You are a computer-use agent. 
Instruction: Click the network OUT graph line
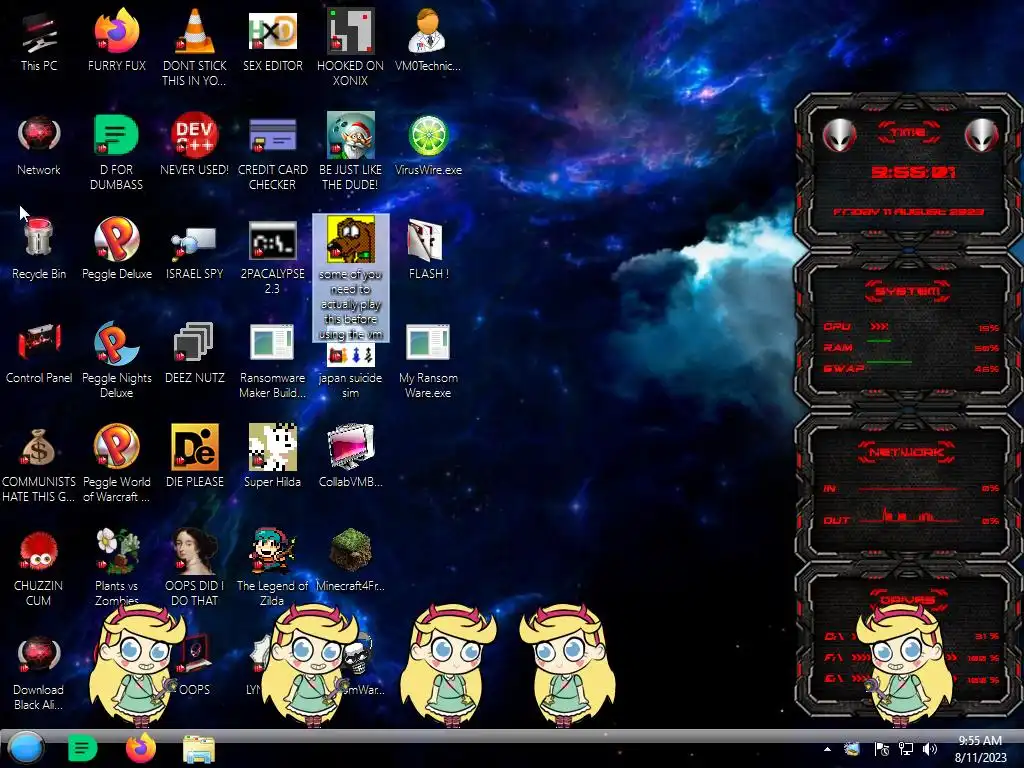point(909,517)
